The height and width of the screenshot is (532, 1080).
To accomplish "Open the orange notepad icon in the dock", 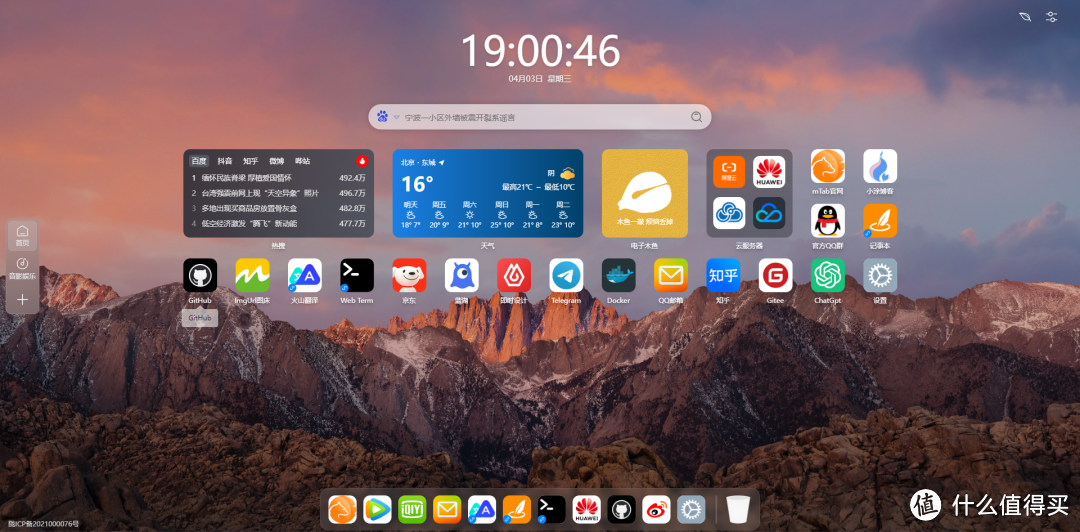I will (517, 510).
